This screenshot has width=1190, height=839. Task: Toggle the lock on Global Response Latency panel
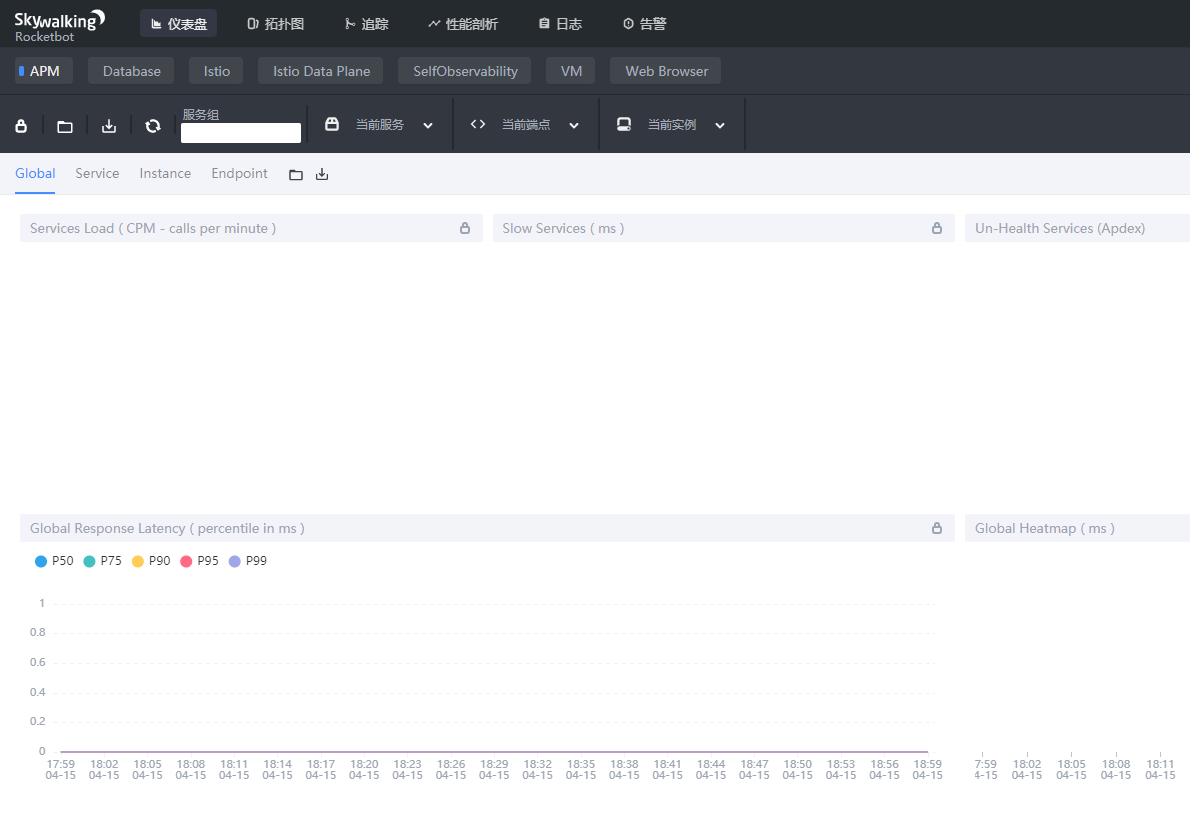(x=937, y=527)
